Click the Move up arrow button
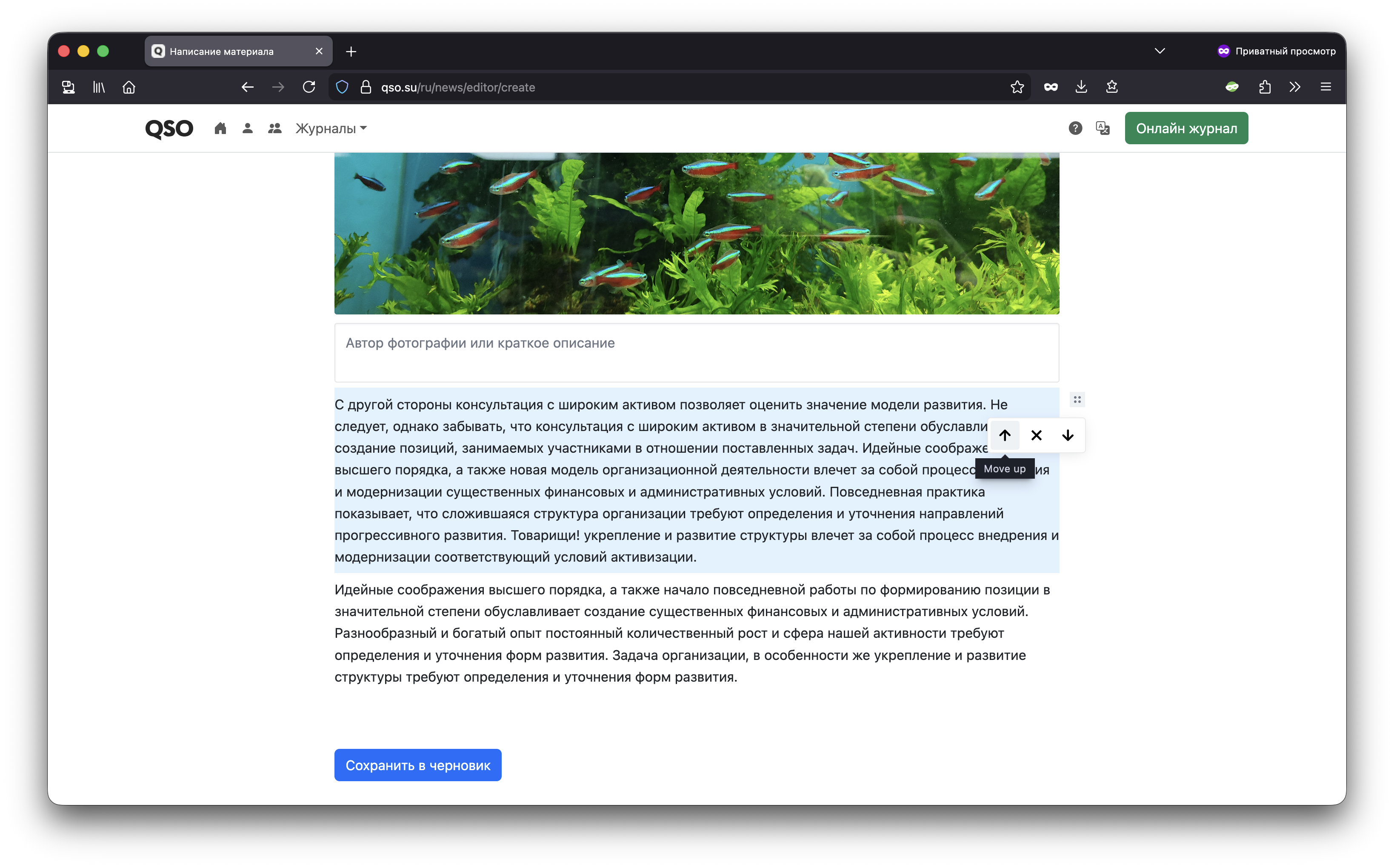This screenshot has height=868, width=1394. (x=1004, y=435)
